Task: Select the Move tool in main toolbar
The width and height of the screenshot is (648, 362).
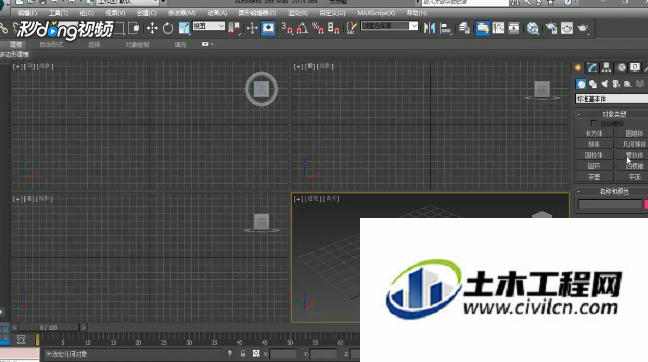Action: [152, 28]
